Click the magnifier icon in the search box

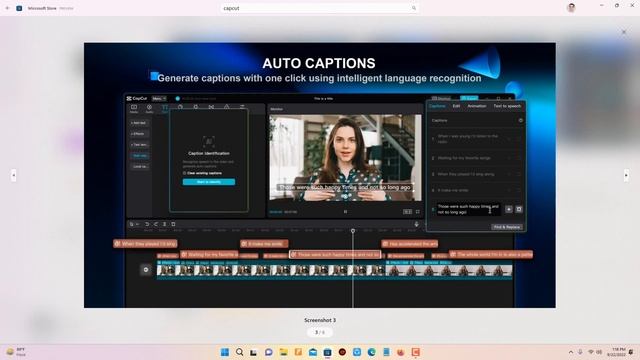[413, 8]
